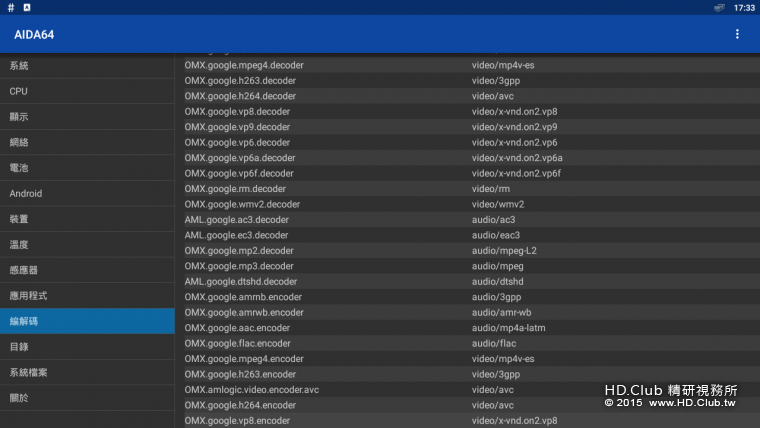760x428 pixels.
Task: Click the video/rm value
Action: tap(491, 189)
